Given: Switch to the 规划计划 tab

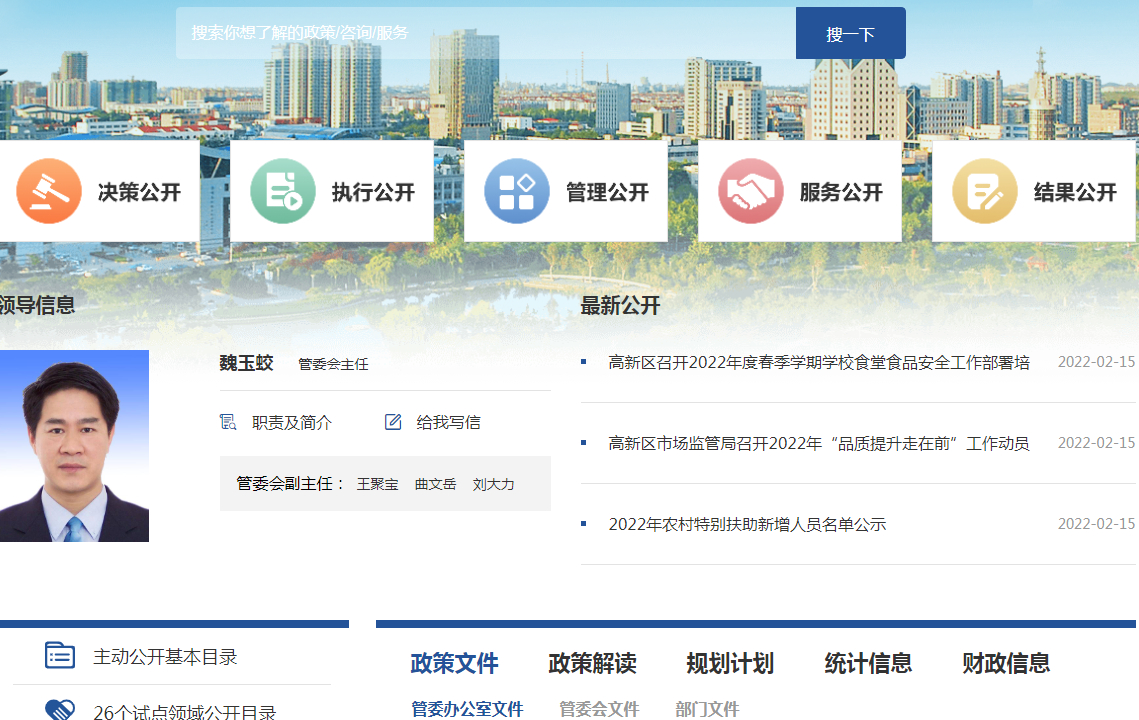Looking at the screenshot, I should pos(731,663).
